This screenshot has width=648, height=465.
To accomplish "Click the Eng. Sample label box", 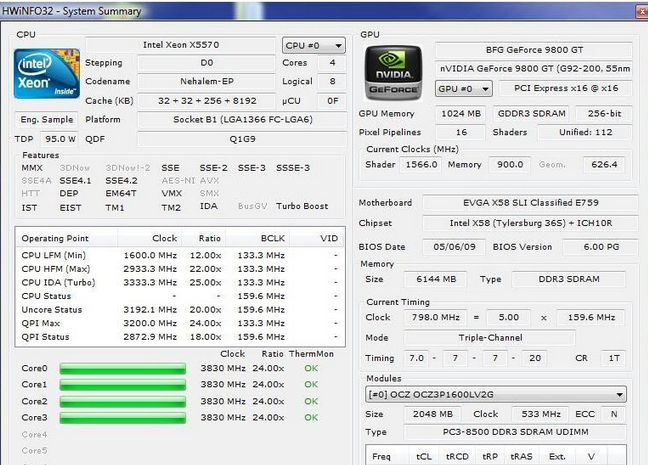I will coord(47,120).
